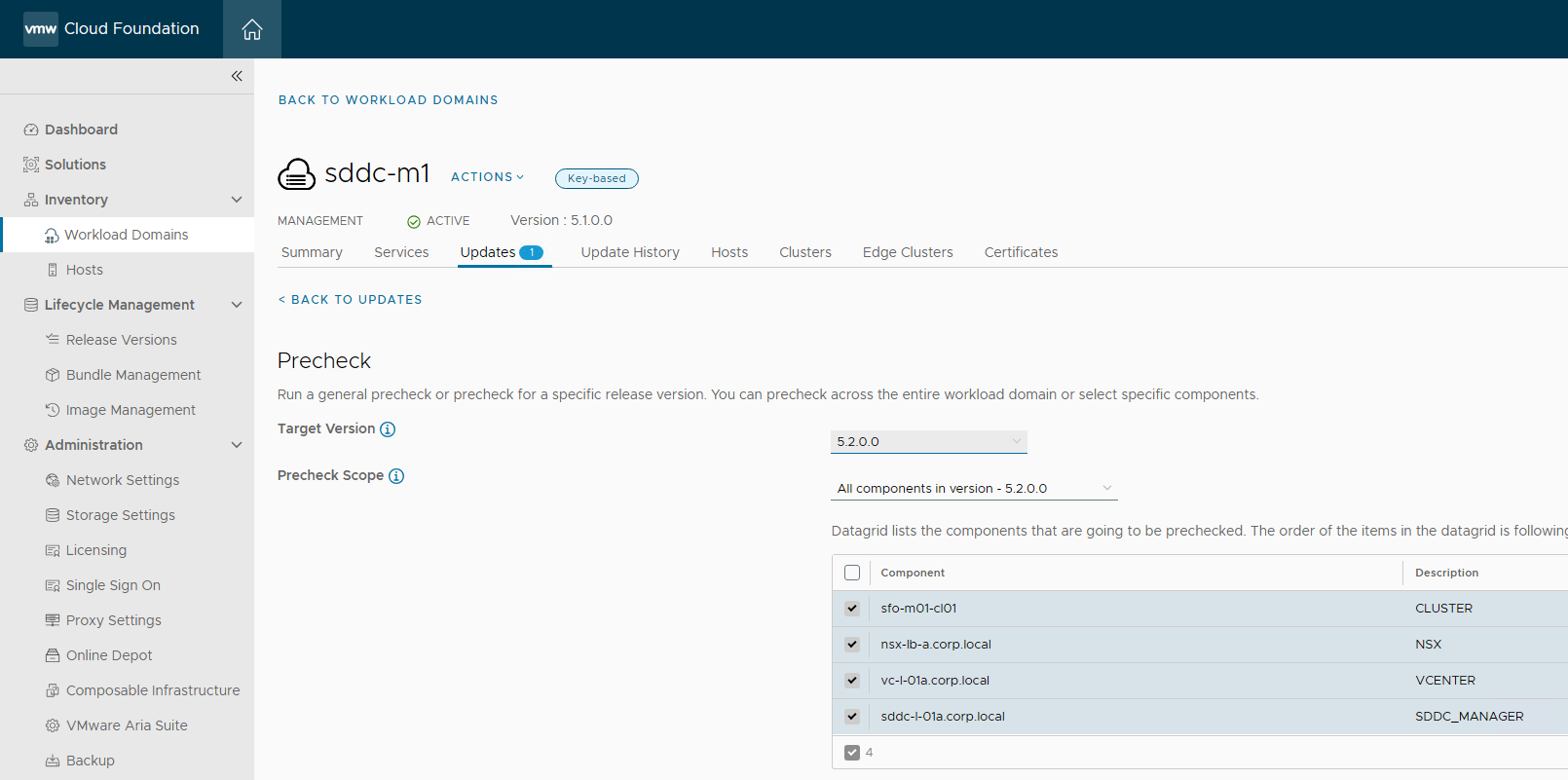
Task: Uncheck the vc-l-01a.corp.local checkbox
Action: (x=852, y=681)
